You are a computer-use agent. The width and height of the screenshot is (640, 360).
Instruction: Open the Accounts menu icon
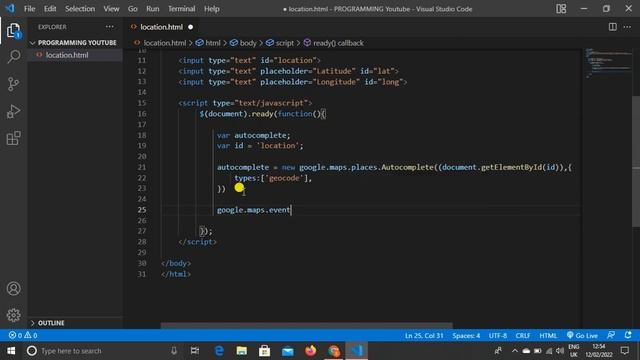tap(13, 289)
